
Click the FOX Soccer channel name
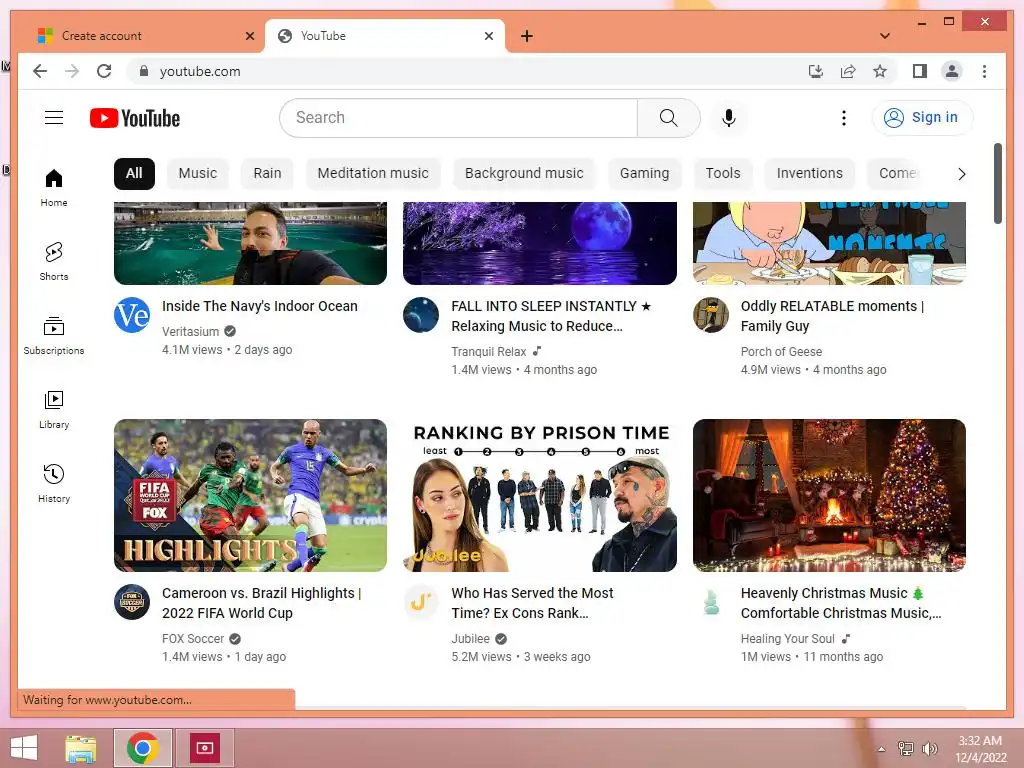(x=193, y=639)
